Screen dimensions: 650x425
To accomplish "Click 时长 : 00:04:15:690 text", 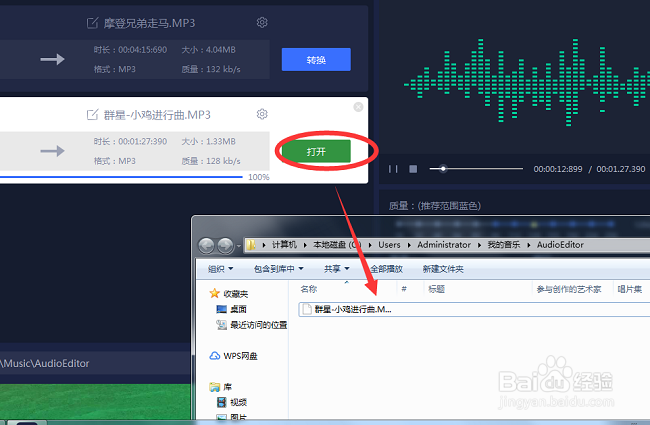I will click(x=130, y=50).
